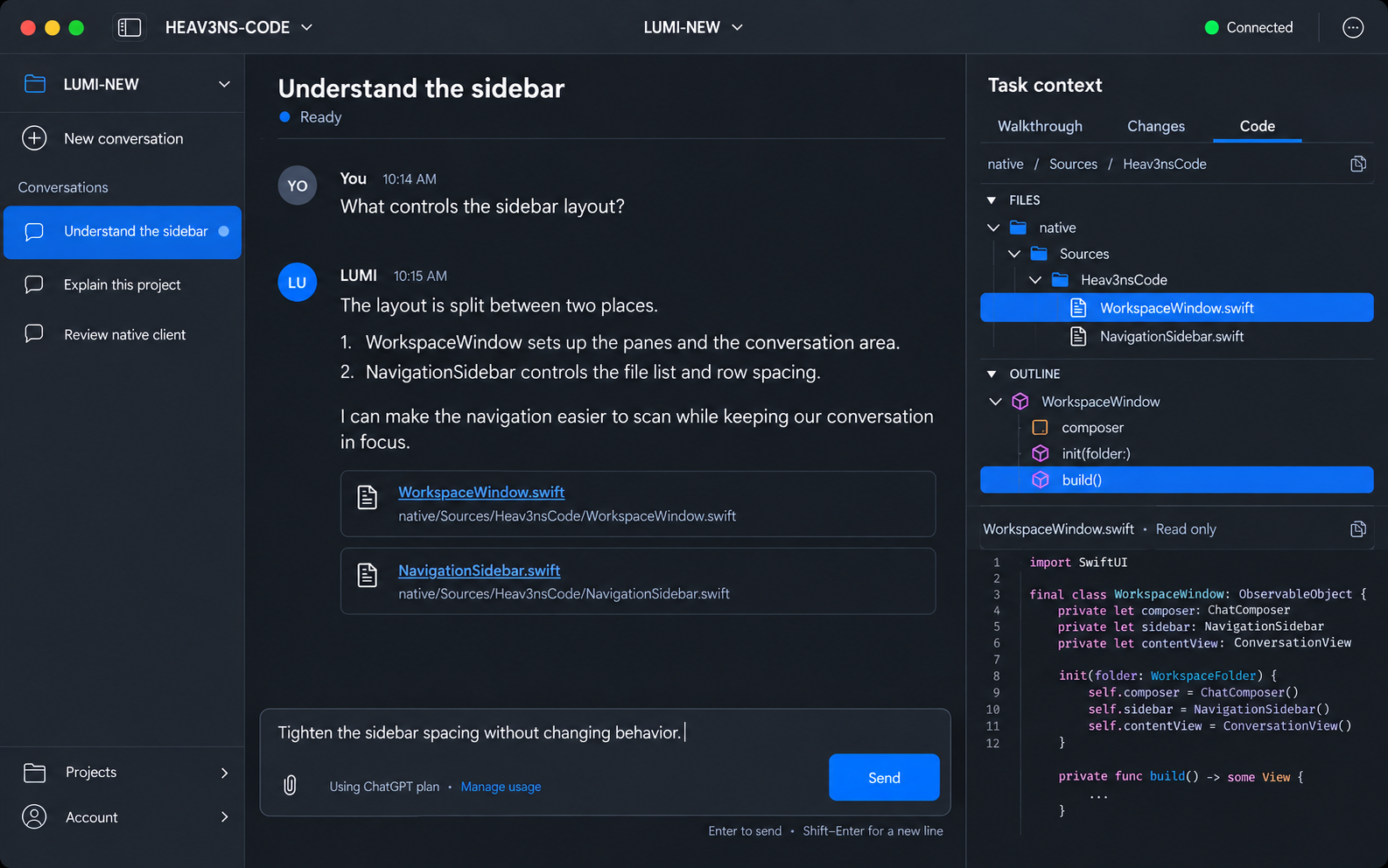Screen dimensions: 1388x868
Task: Collapse the Sources folder chevron
Action: pyautogui.click(x=1014, y=254)
